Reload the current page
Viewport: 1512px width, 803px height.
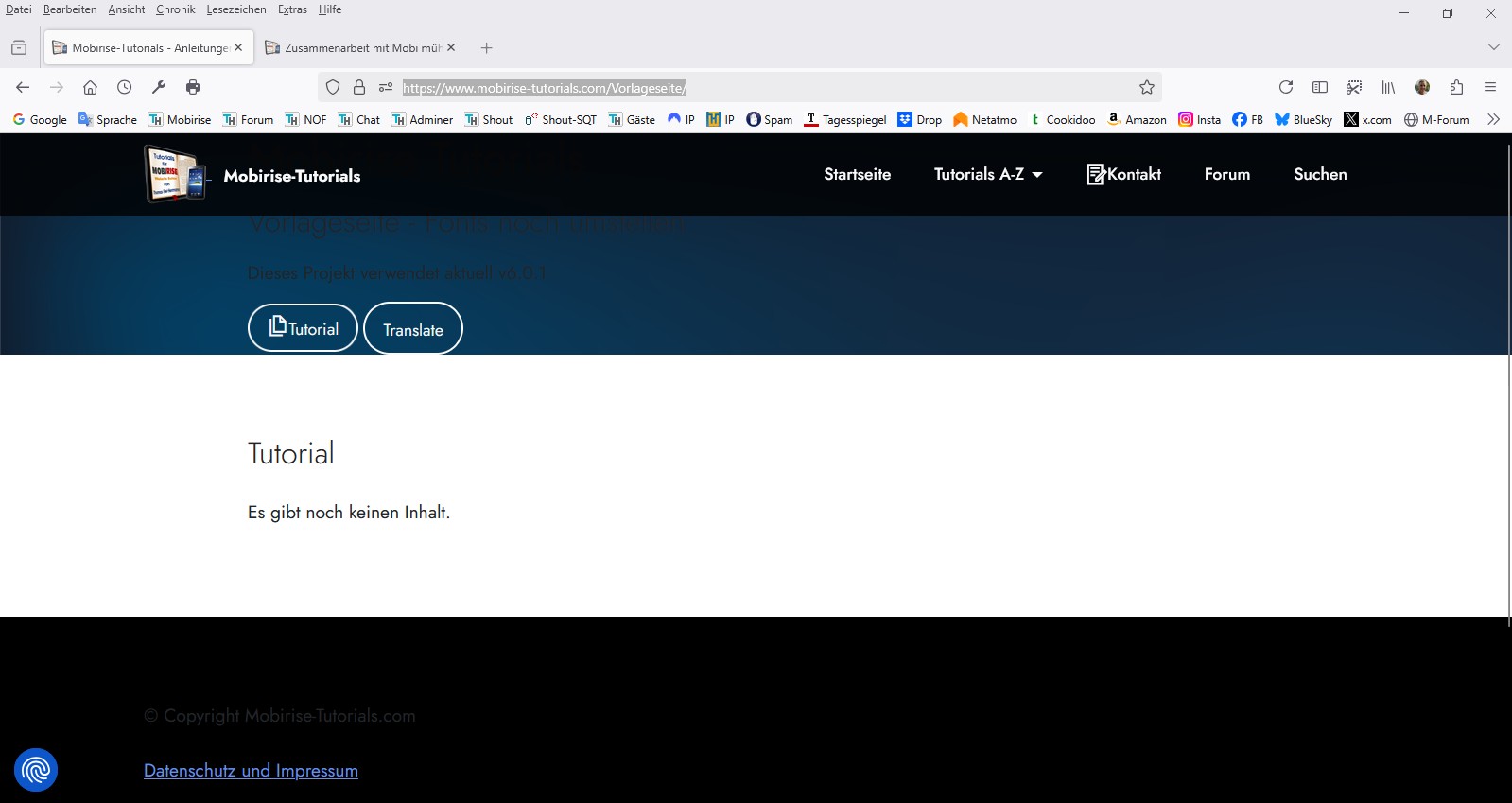(1286, 87)
